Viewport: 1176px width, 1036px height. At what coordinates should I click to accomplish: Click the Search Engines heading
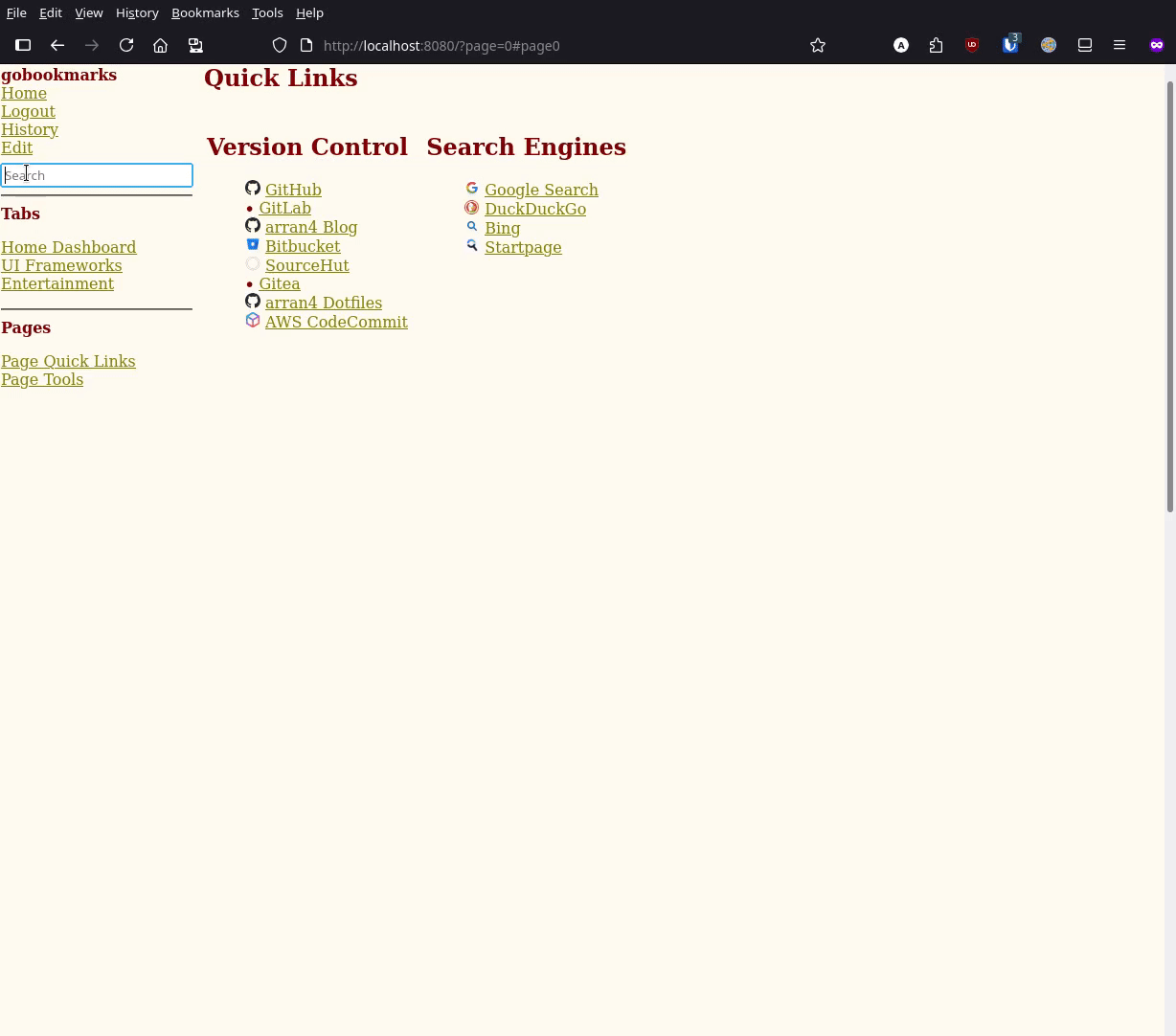click(x=526, y=146)
